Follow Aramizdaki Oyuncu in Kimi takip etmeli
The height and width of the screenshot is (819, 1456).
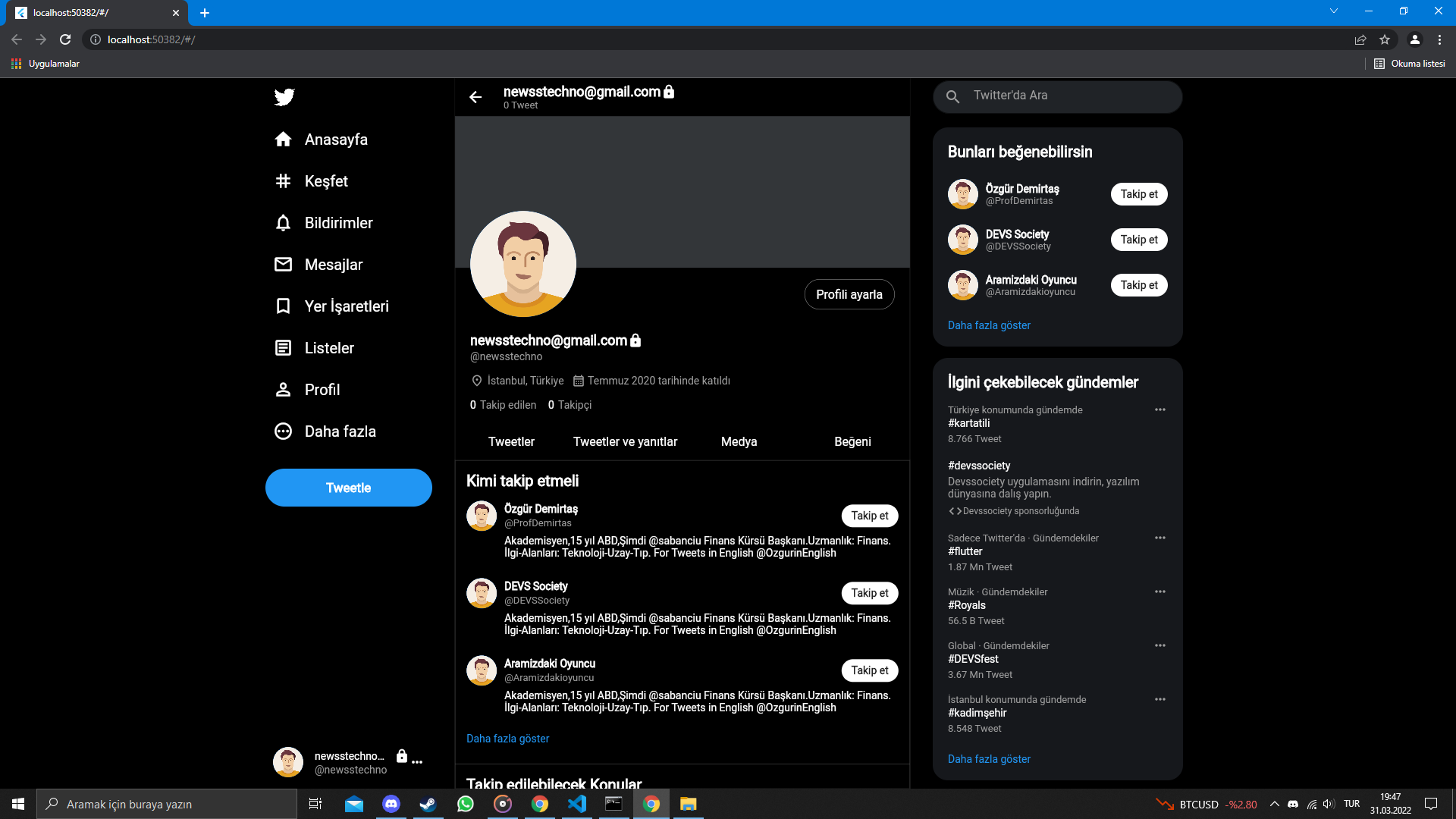tap(870, 670)
